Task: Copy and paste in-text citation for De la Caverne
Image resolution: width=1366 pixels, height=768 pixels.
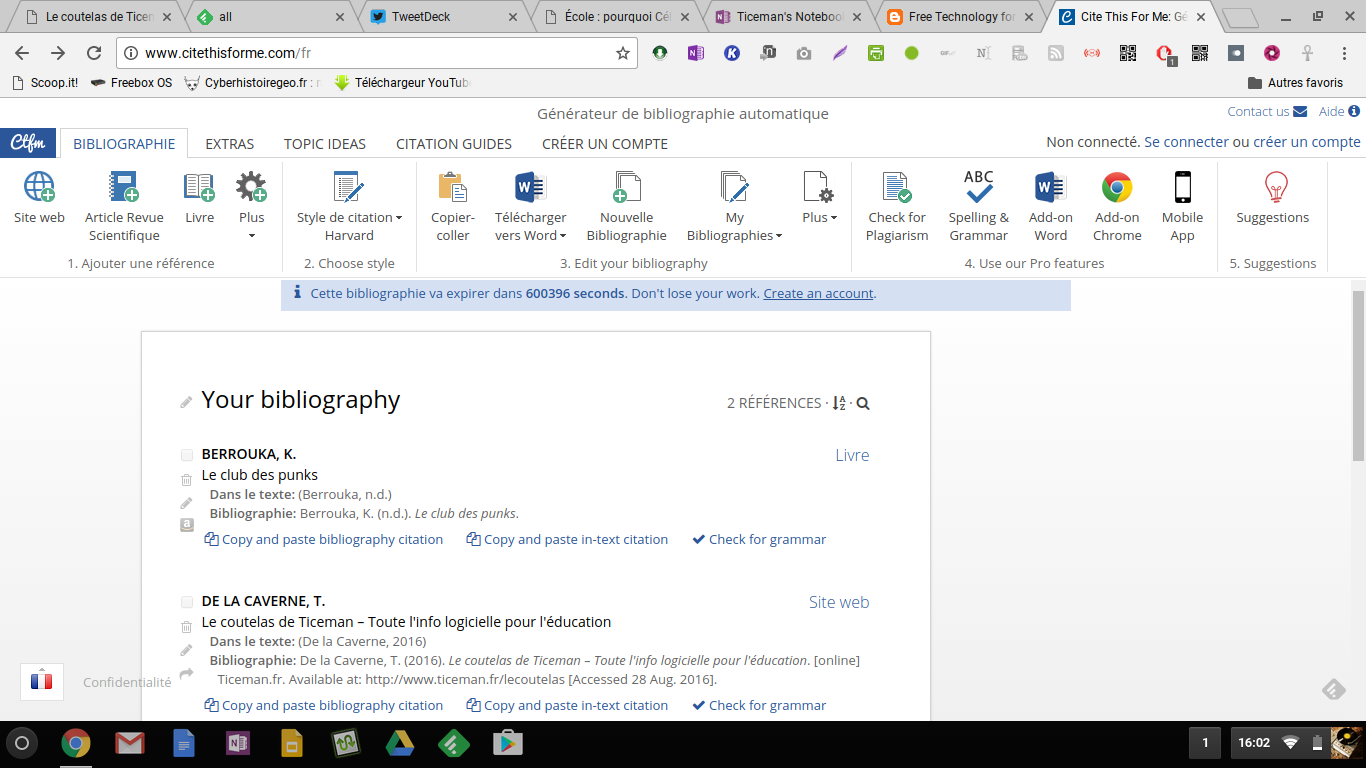Action: tap(567, 705)
